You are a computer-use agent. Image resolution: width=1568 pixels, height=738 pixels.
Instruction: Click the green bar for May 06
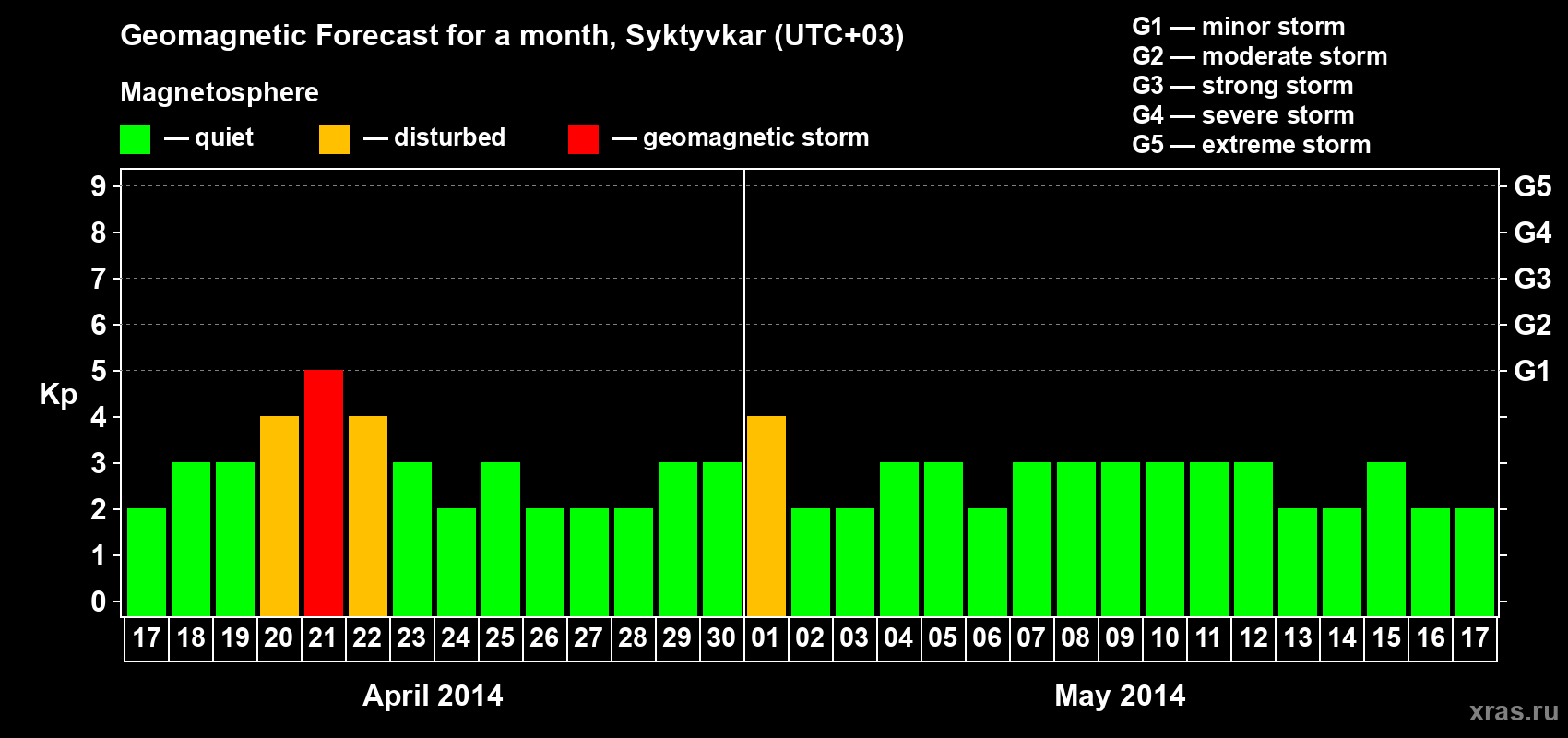coord(988,562)
